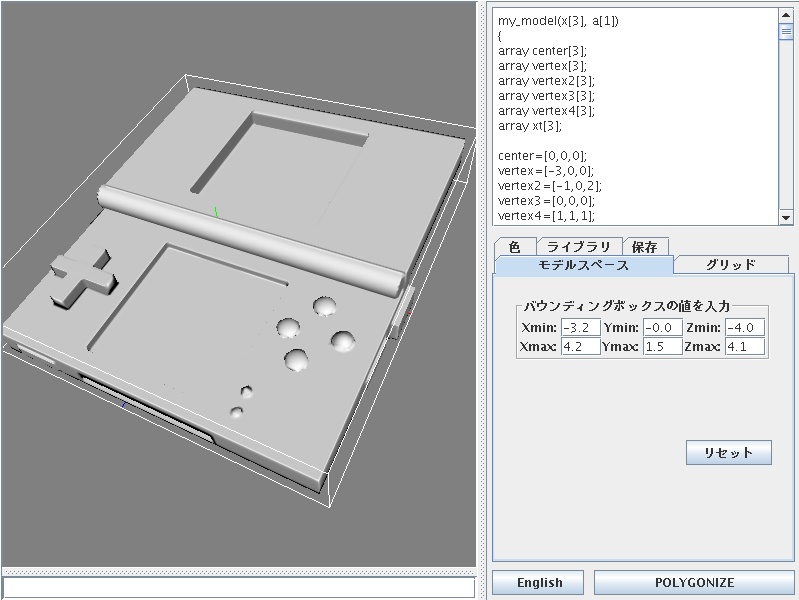The width and height of the screenshot is (799, 600).
Task: Click the code editor scrollbar thumb
Action: click(786, 31)
